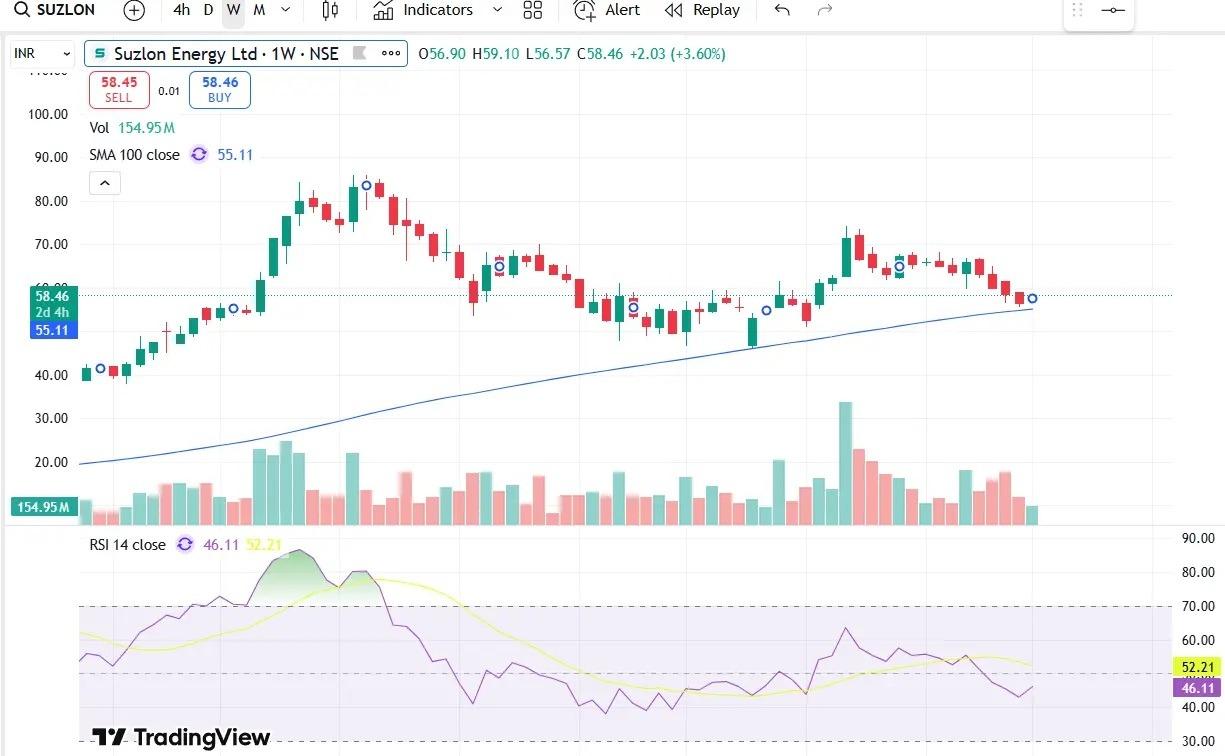The height and width of the screenshot is (756, 1225).
Task: Expand the favorite indicators dropdown arrow
Action: pyautogui.click(x=498, y=10)
